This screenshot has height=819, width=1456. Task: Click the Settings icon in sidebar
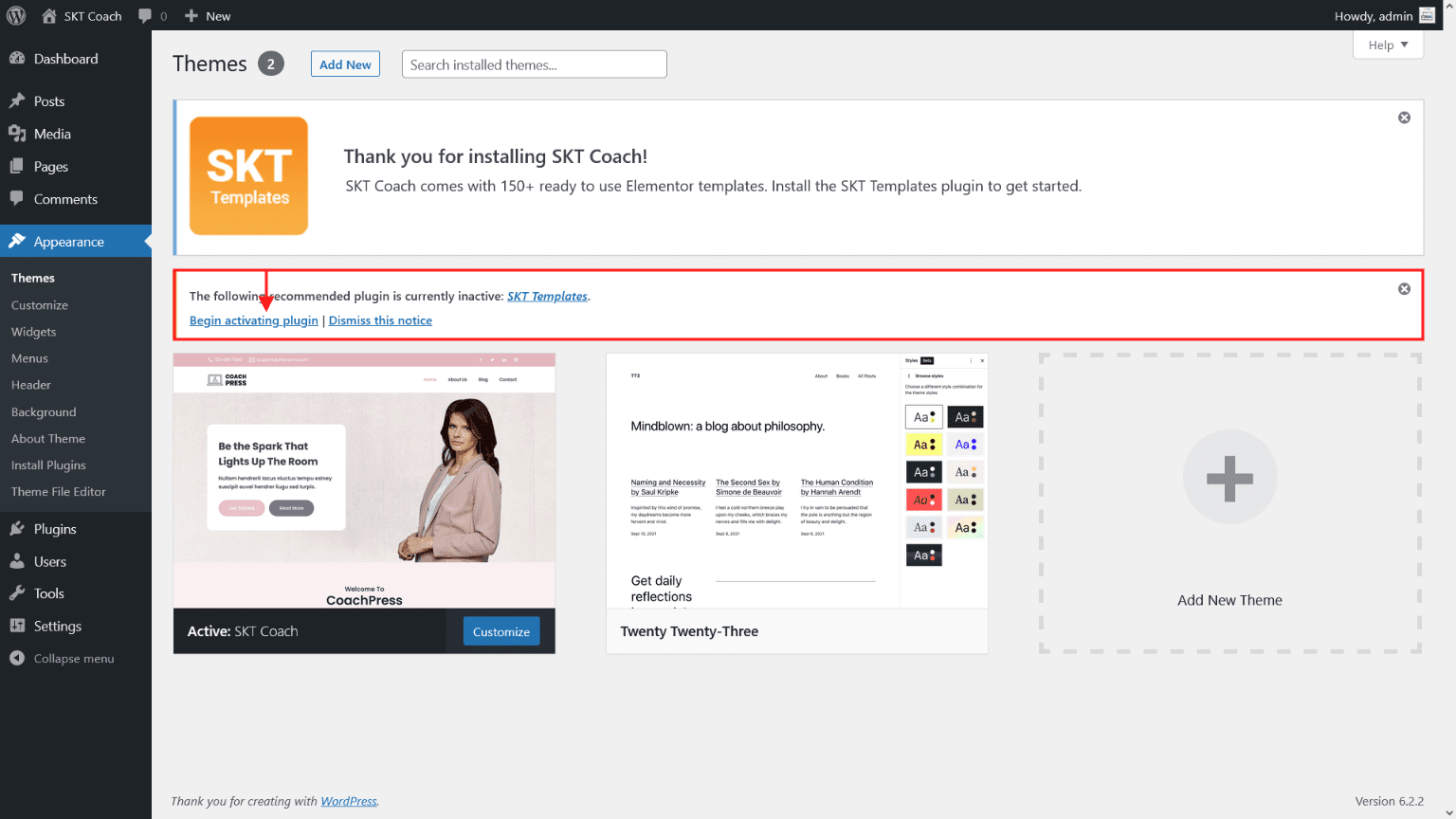pos(17,626)
